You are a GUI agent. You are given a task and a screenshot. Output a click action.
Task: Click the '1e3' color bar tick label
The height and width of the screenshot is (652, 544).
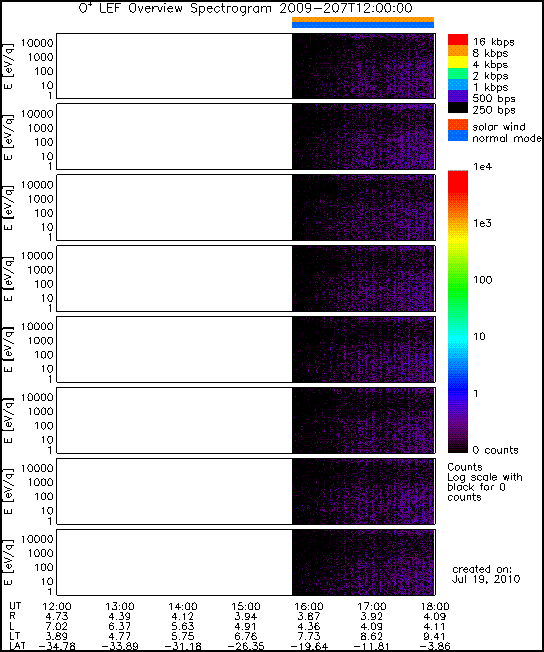pyautogui.click(x=482, y=223)
